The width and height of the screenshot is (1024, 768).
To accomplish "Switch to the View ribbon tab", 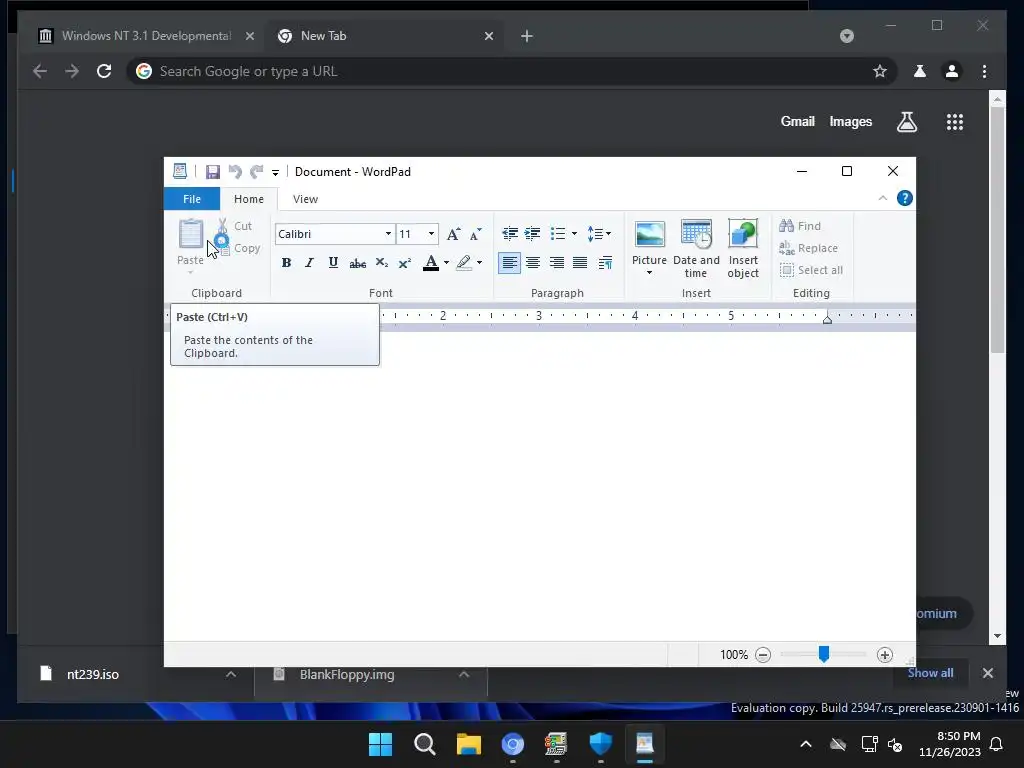I will click(305, 199).
